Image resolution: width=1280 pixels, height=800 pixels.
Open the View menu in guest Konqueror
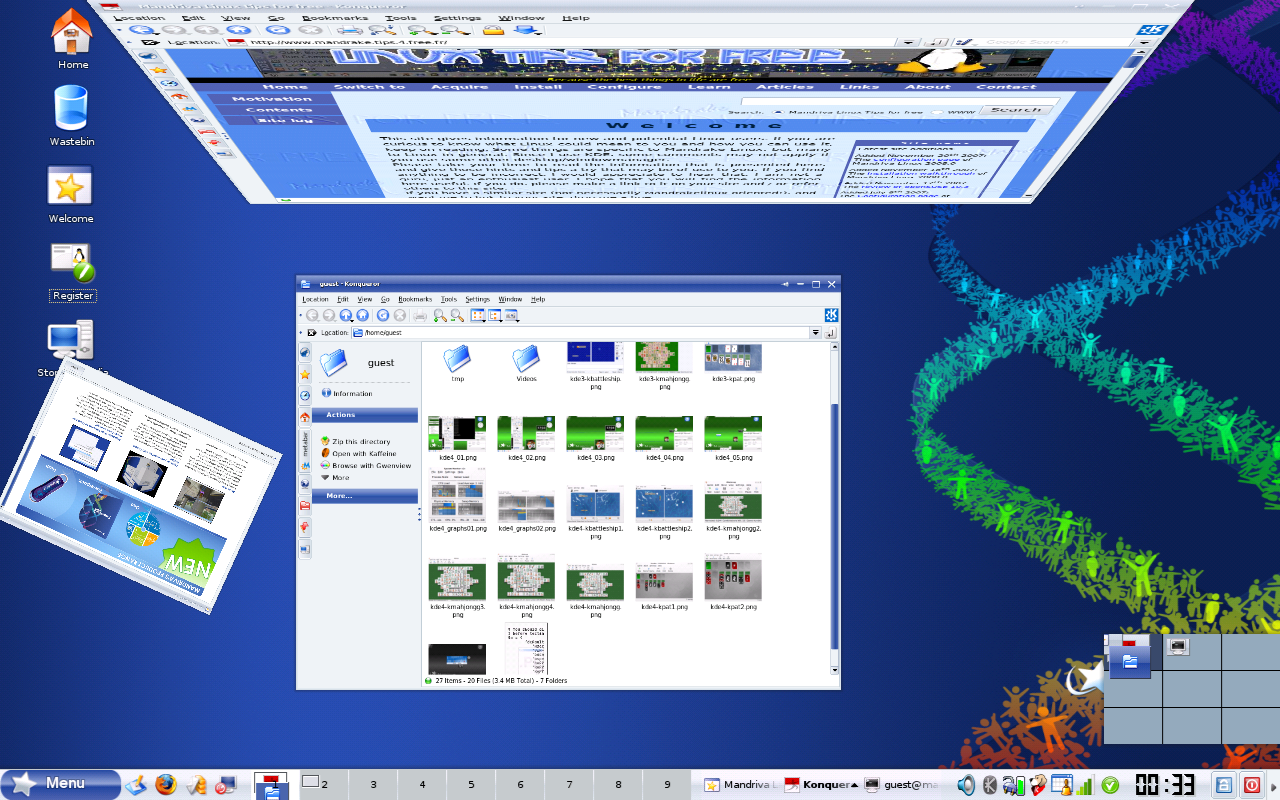point(365,299)
